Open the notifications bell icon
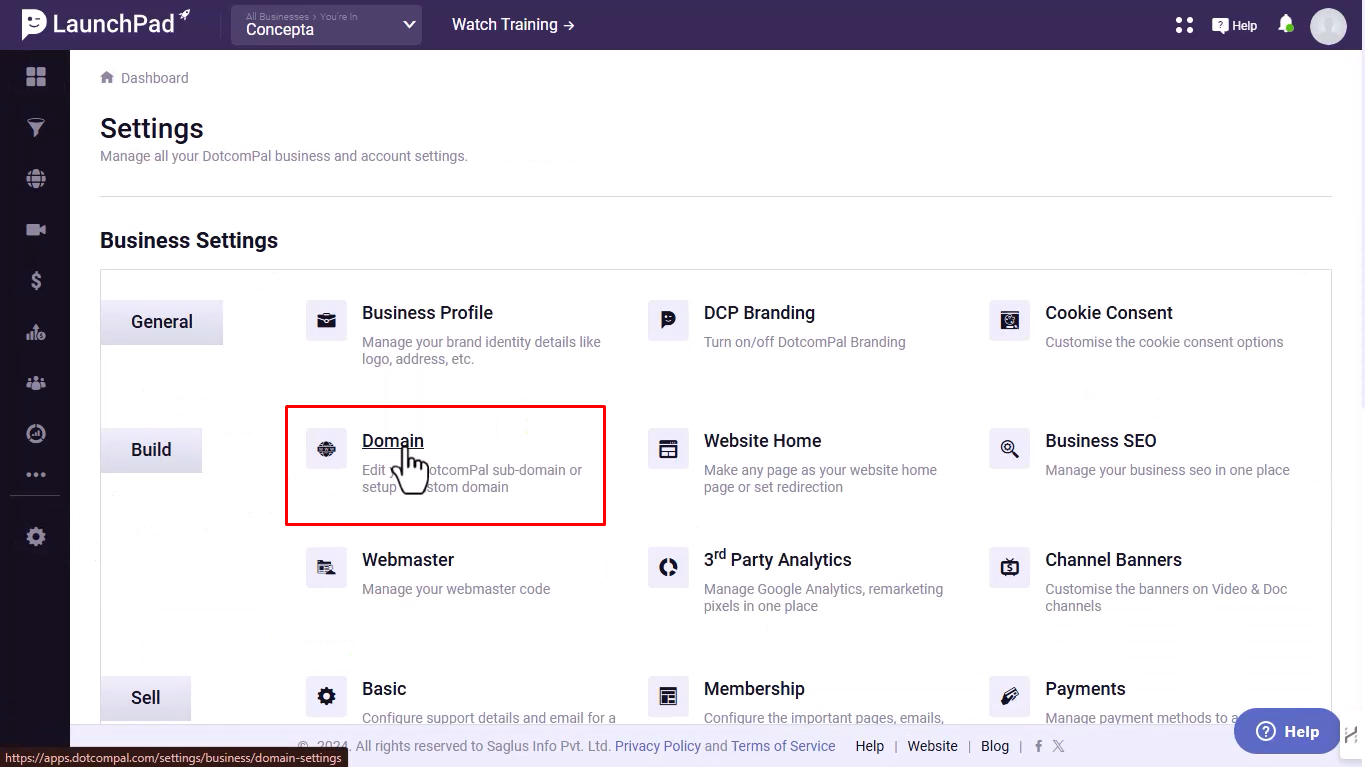This screenshot has width=1365, height=767. pos(1286,24)
